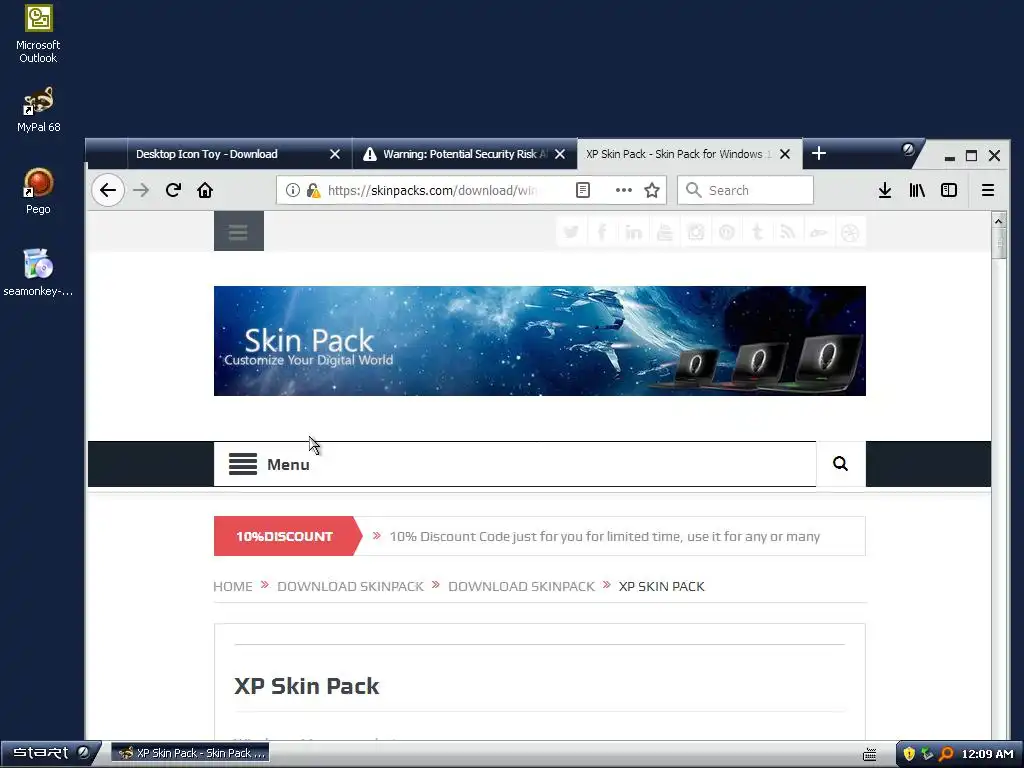This screenshot has height=768, width=1024.
Task: Open the Windows Start menu
Action: coord(50,753)
